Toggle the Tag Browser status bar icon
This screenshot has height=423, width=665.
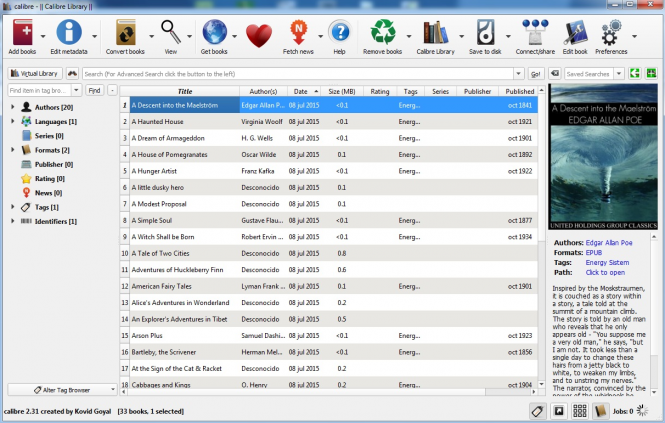pyautogui.click(x=537, y=411)
